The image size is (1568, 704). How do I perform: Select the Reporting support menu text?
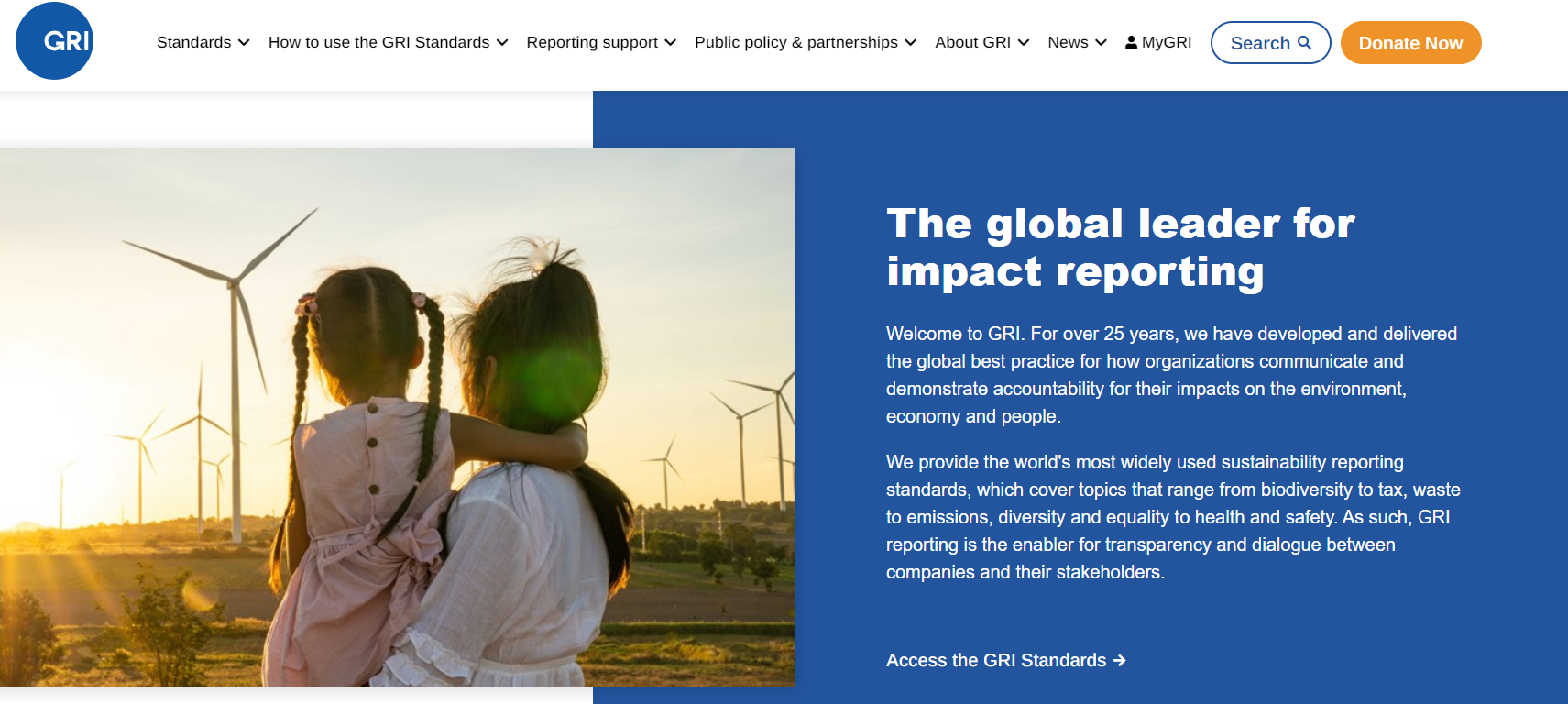click(x=592, y=42)
